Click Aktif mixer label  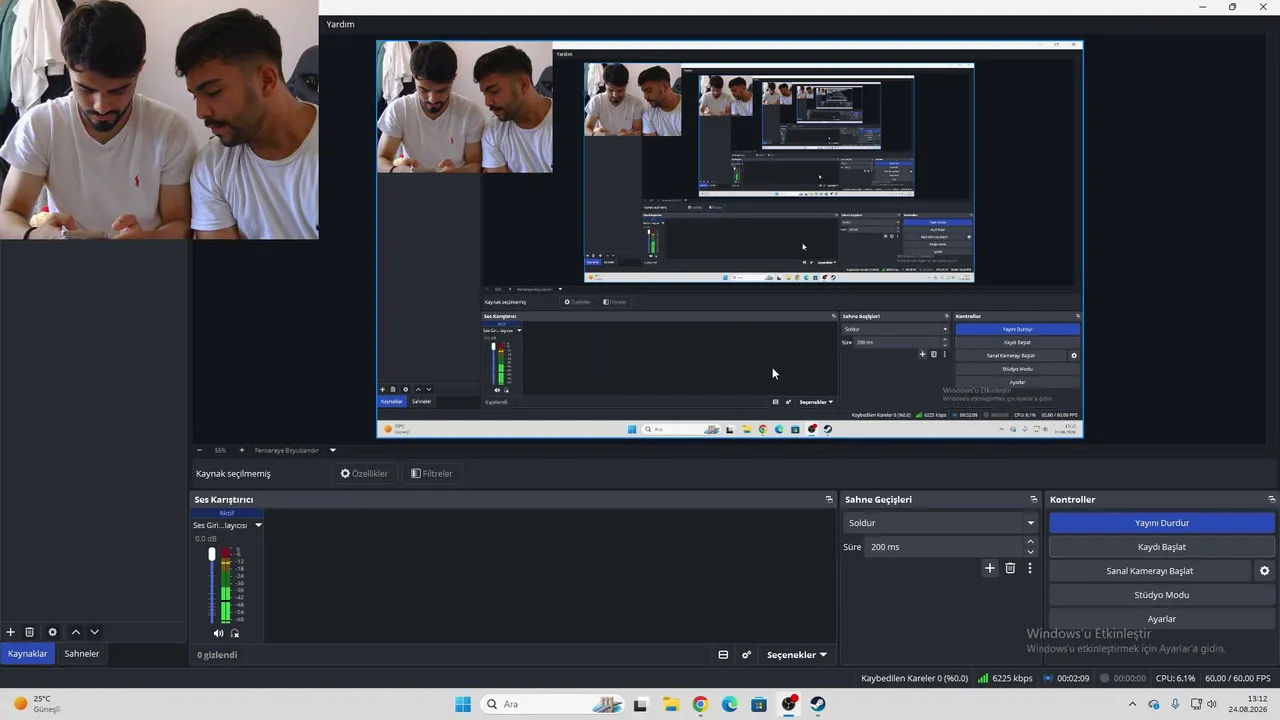pyautogui.click(x=227, y=513)
